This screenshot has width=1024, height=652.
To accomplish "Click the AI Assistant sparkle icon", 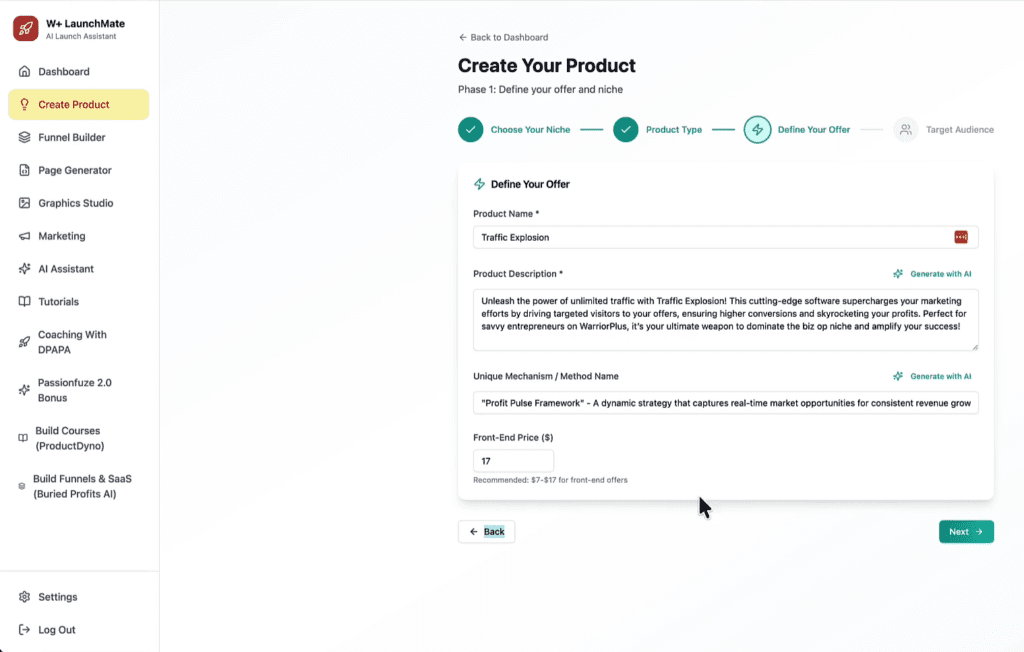I will pyautogui.click(x=25, y=269).
